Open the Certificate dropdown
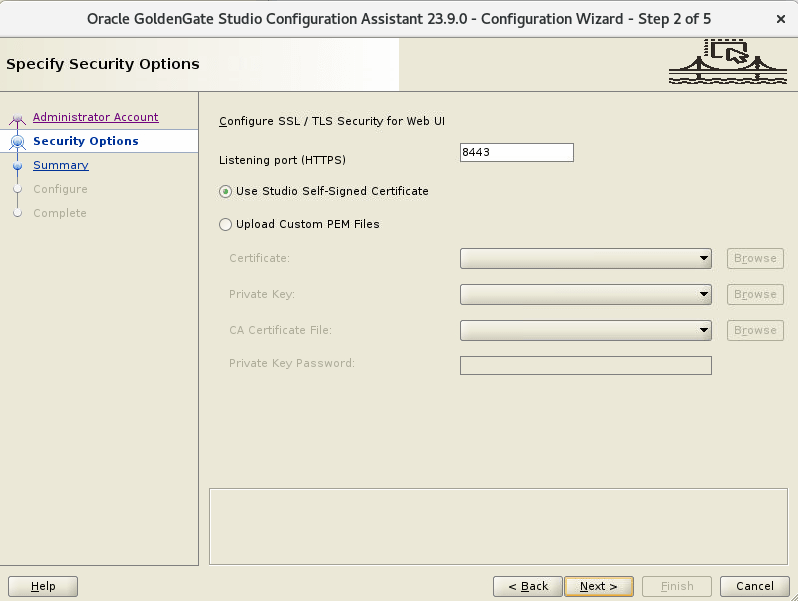Screen dimensions: 798x601 (586, 259)
